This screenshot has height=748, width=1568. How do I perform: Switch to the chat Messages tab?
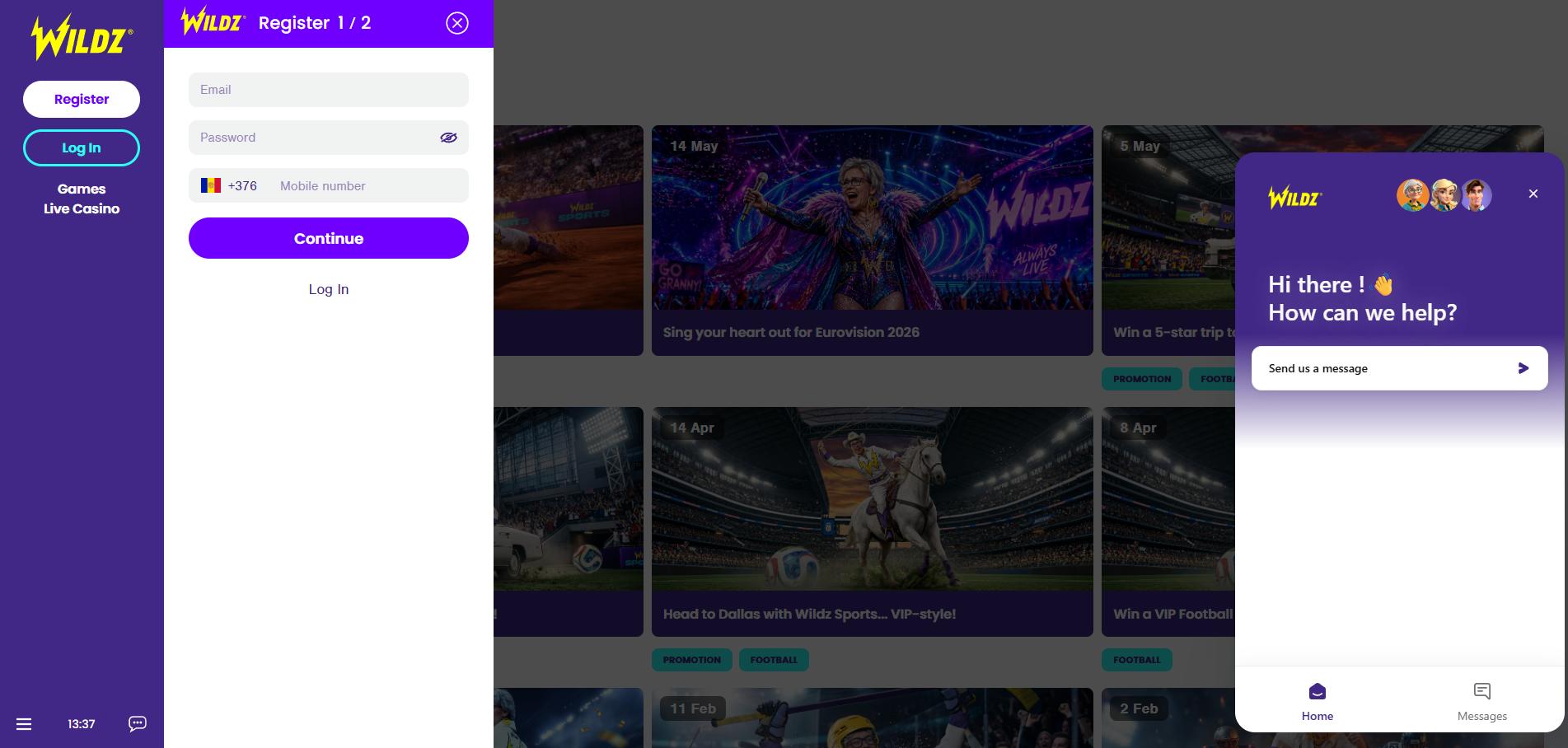tap(1482, 703)
